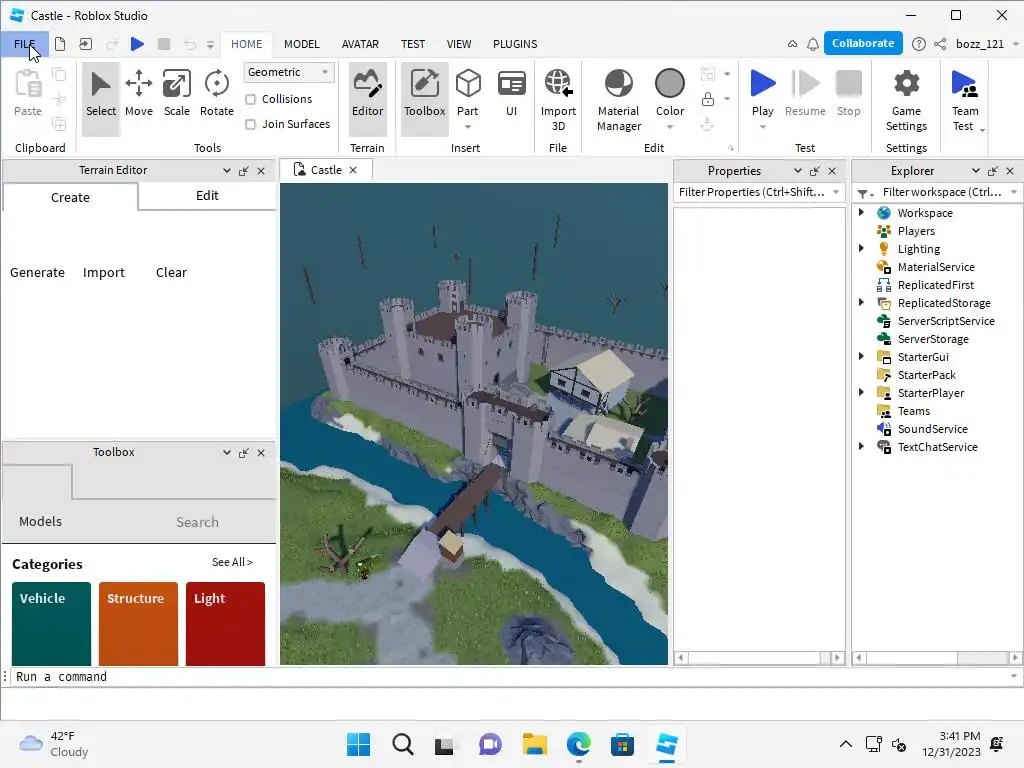Select SoundService in Explorer
The image size is (1024, 768).
click(932, 428)
